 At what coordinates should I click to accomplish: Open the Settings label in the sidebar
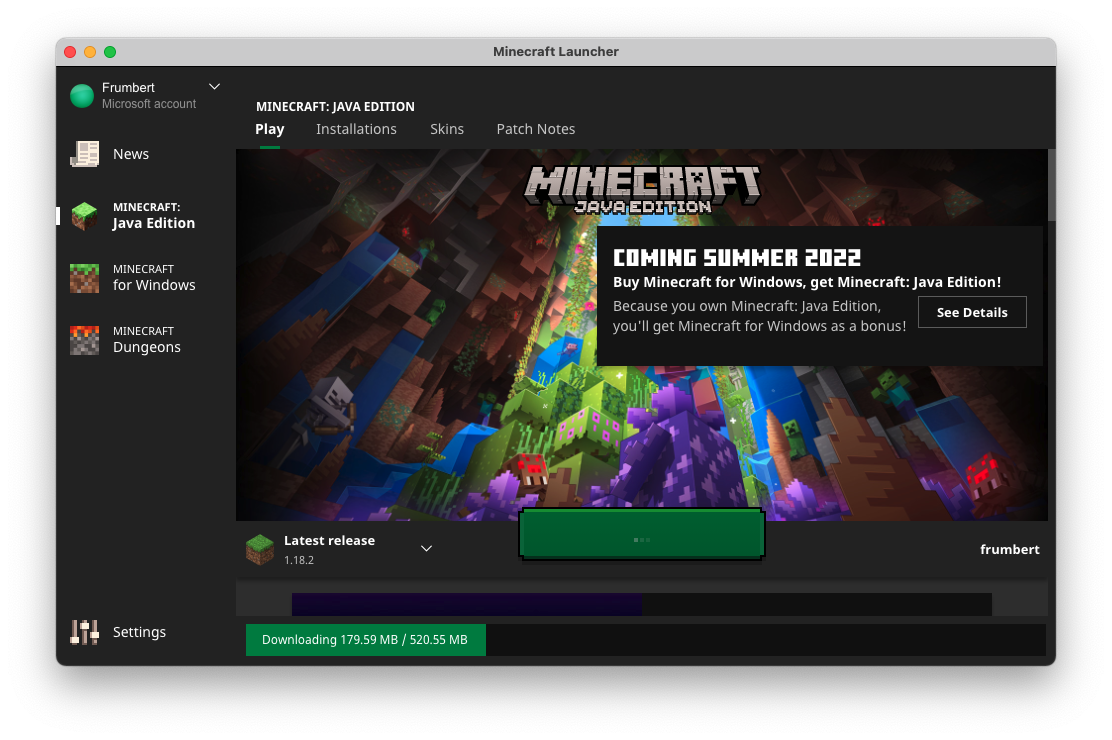(x=139, y=632)
